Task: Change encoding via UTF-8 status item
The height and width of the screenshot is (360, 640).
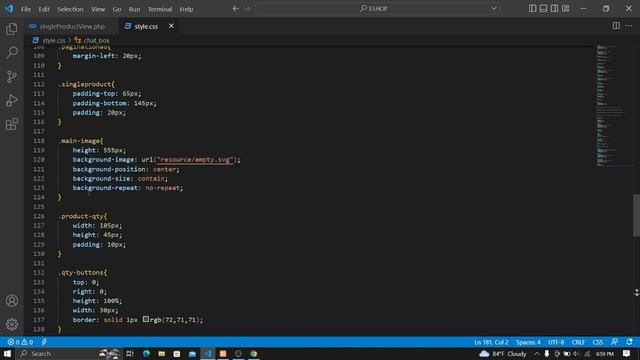Action: coord(556,342)
